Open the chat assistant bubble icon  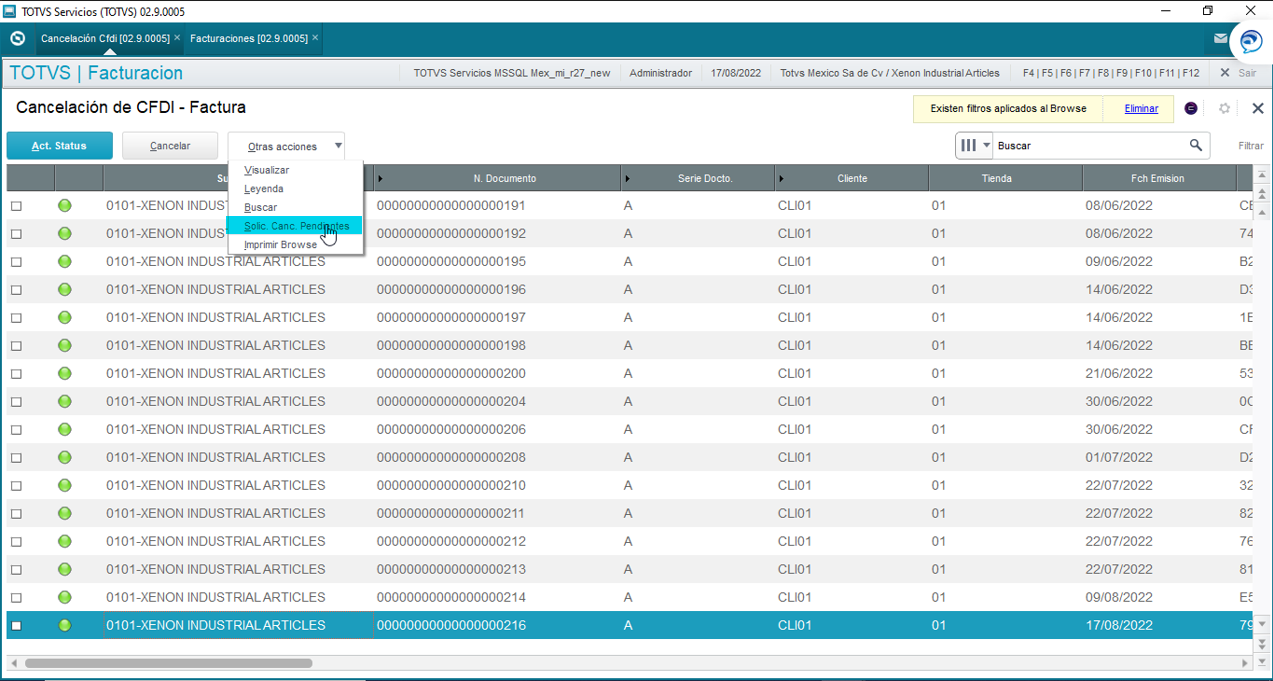[1250, 42]
